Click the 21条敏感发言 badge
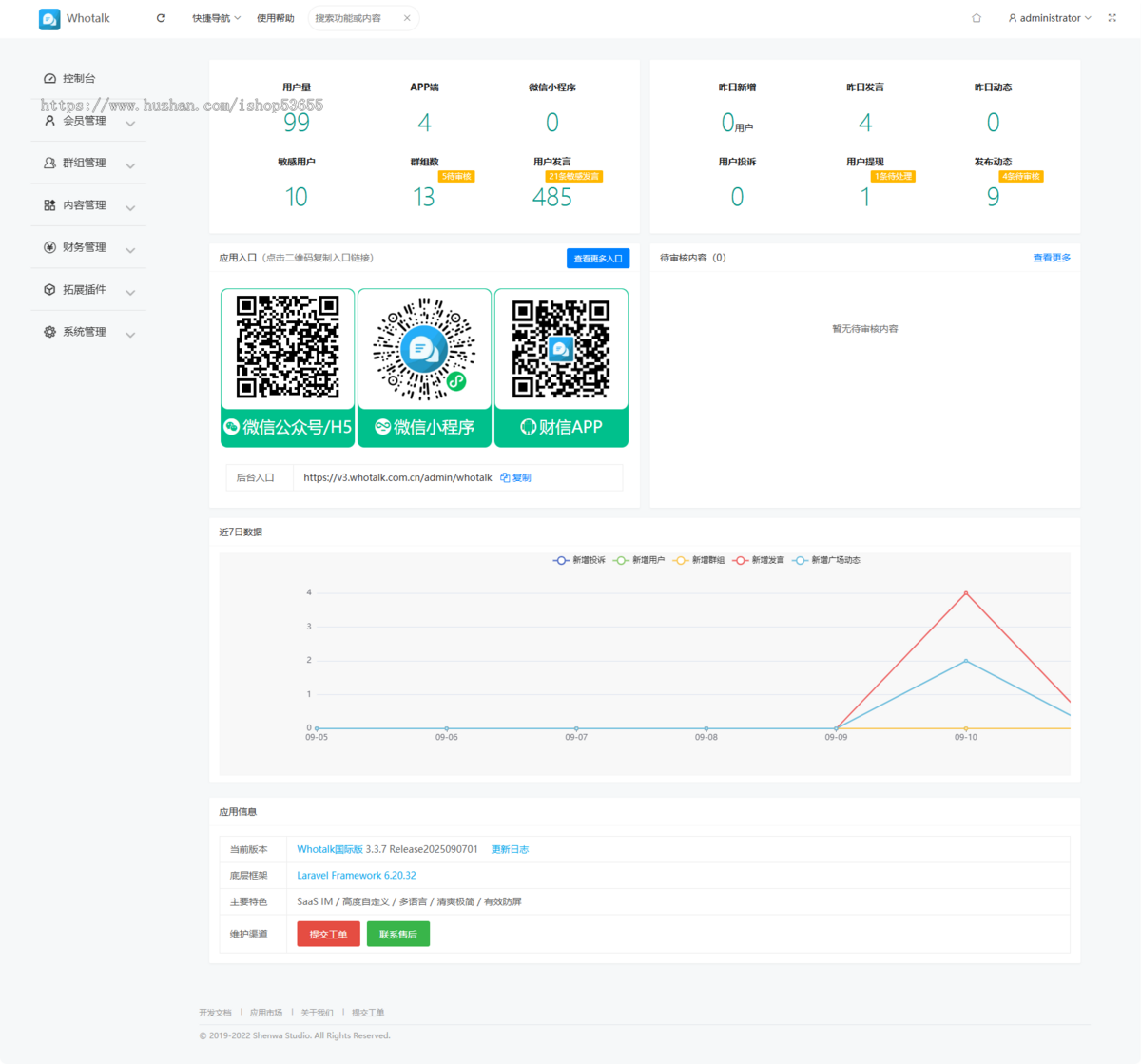The height and width of the screenshot is (1064, 1141). [574, 177]
